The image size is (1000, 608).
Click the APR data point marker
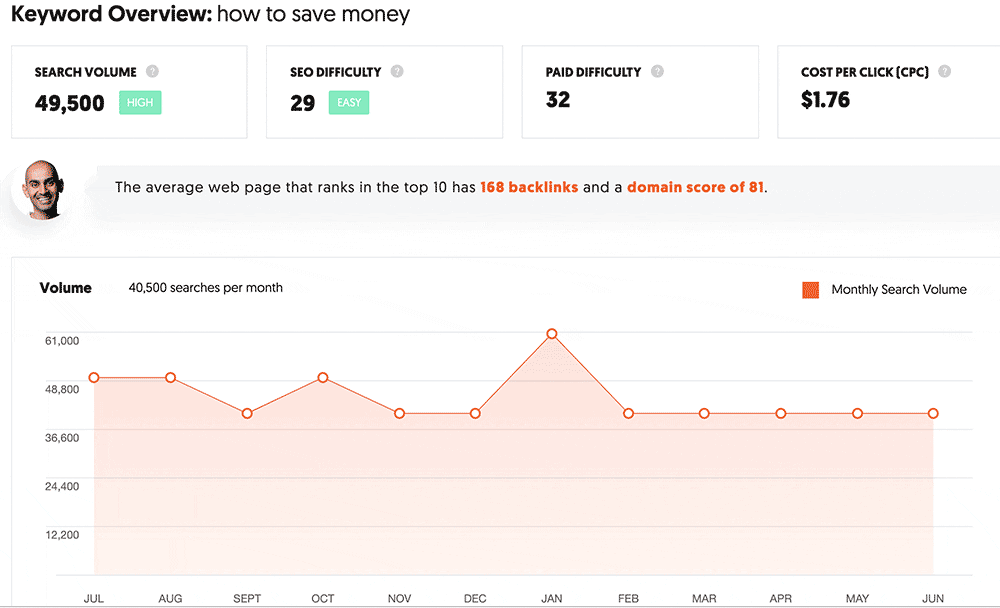tap(781, 414)
